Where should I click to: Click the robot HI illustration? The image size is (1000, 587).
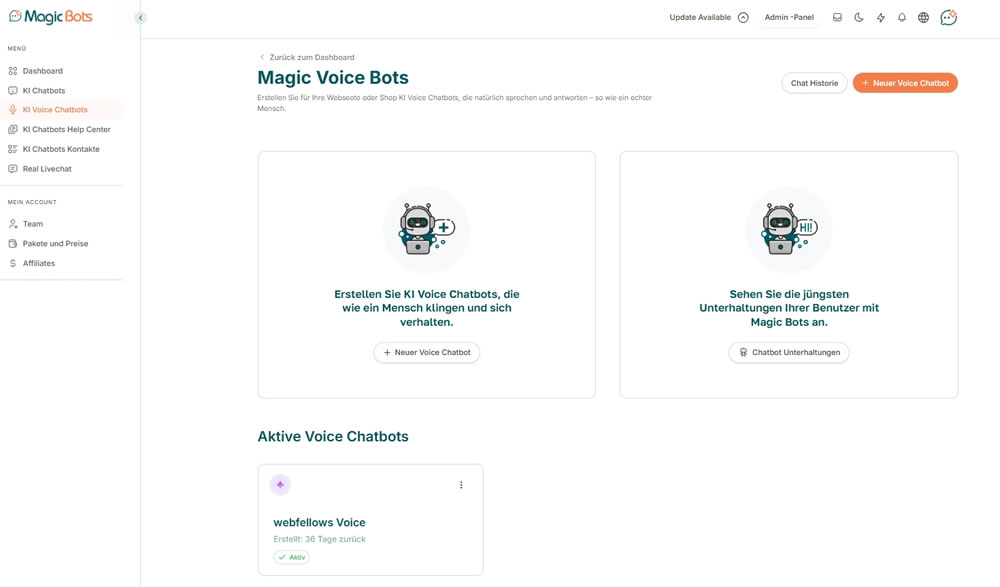point(789,230)
